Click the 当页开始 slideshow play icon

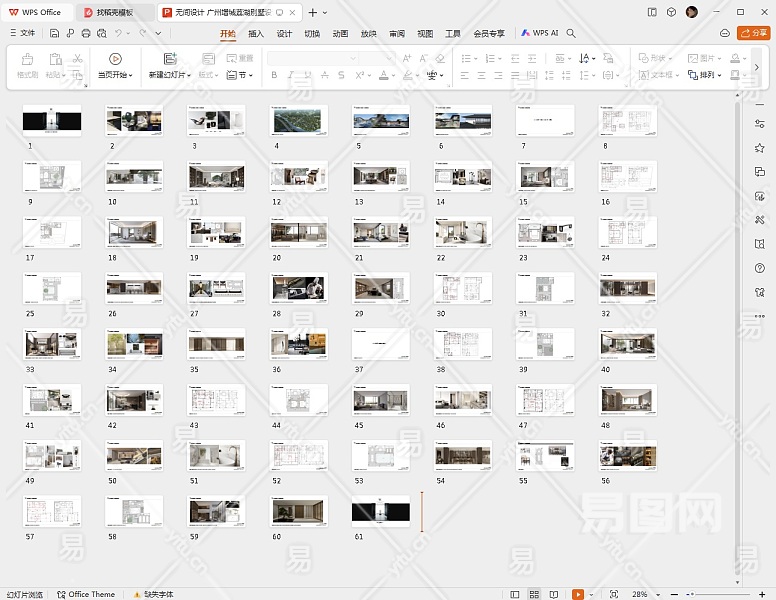[115, 59]
